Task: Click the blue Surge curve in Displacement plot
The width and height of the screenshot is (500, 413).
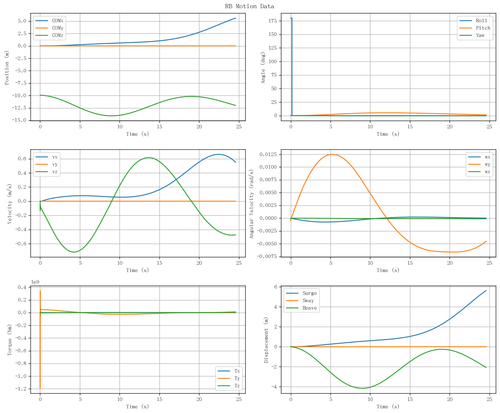Action: (x=450, y=319)
